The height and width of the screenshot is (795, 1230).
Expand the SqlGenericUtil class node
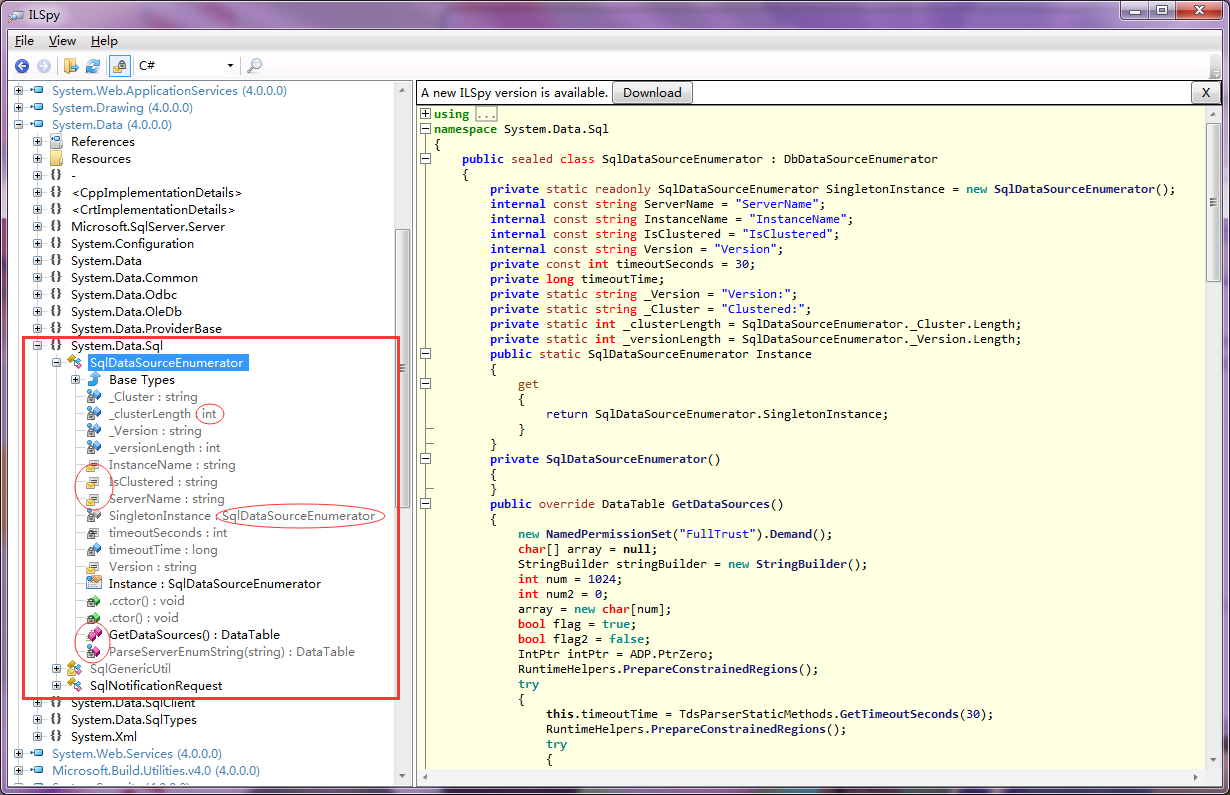[x=56, y=668]
